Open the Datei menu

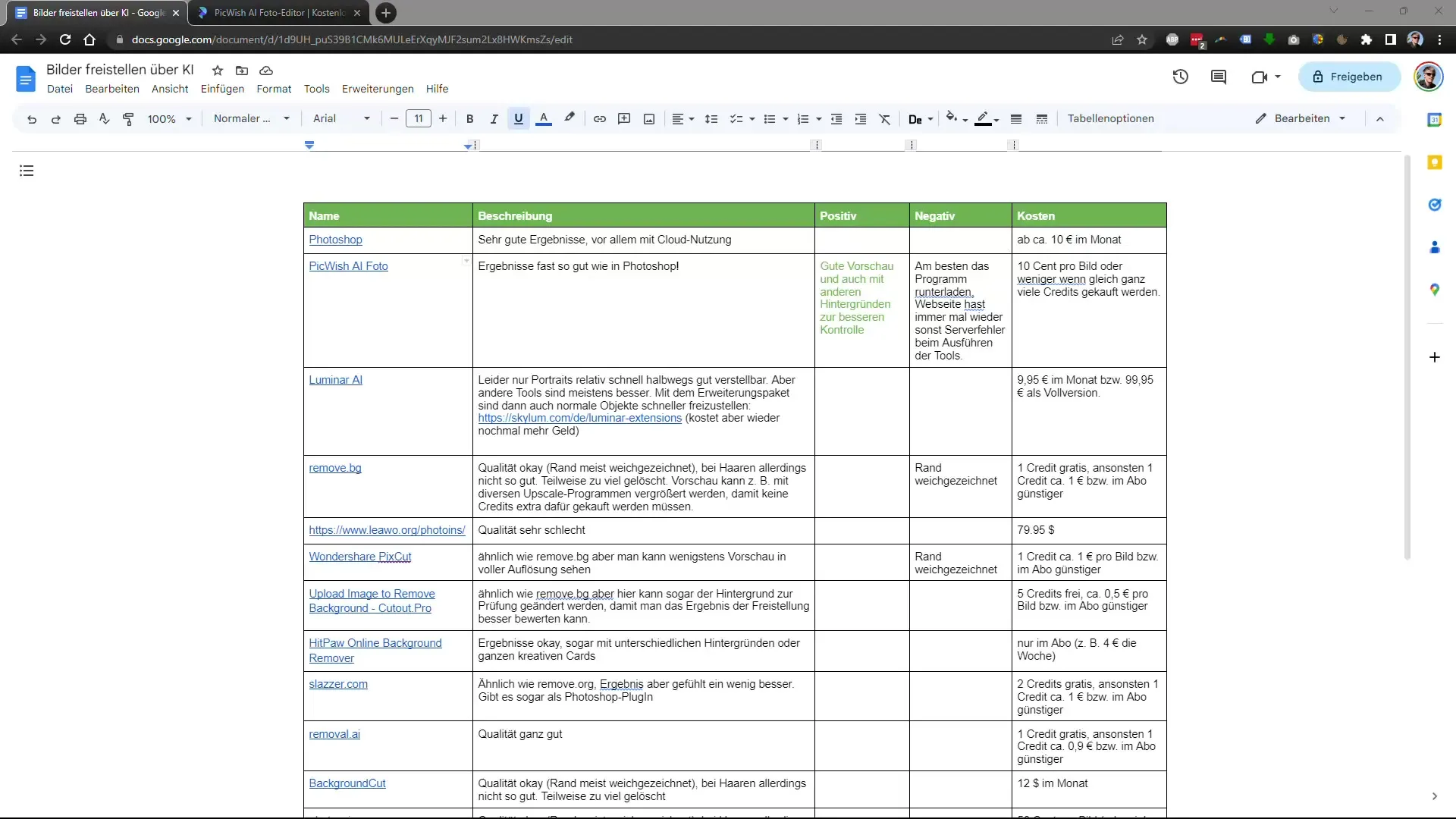coord(59,88)
